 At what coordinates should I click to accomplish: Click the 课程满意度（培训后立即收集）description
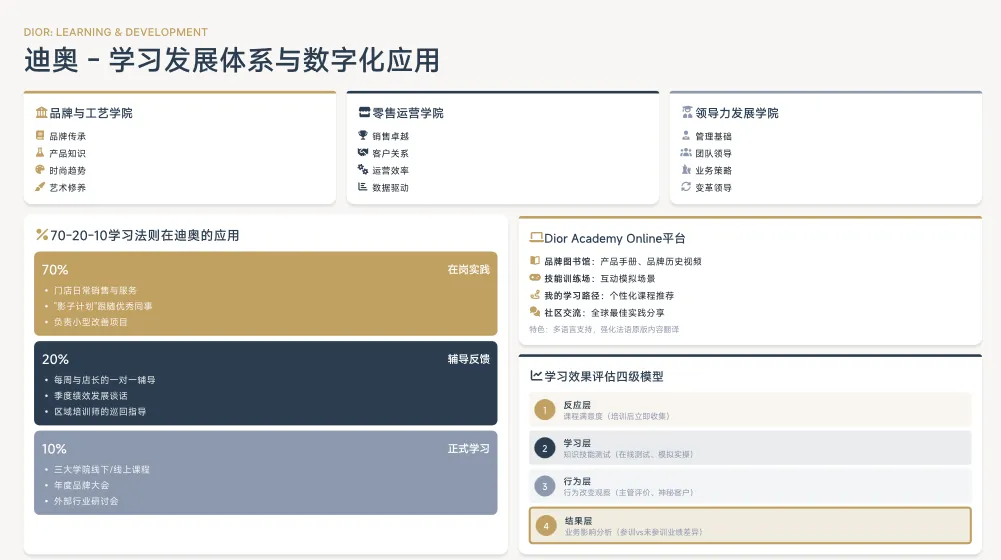point(617,416)
